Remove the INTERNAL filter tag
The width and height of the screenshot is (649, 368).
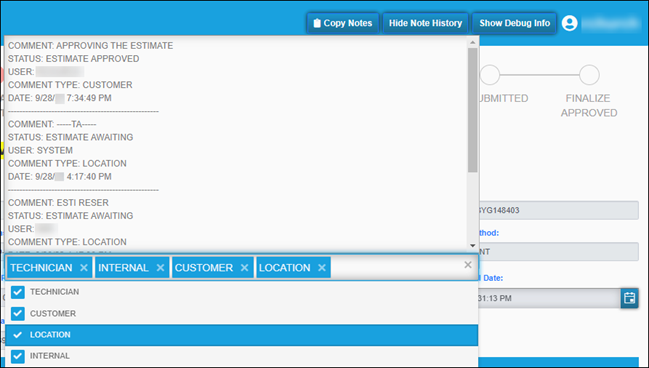pyautogui.click(x=161, y=268)
